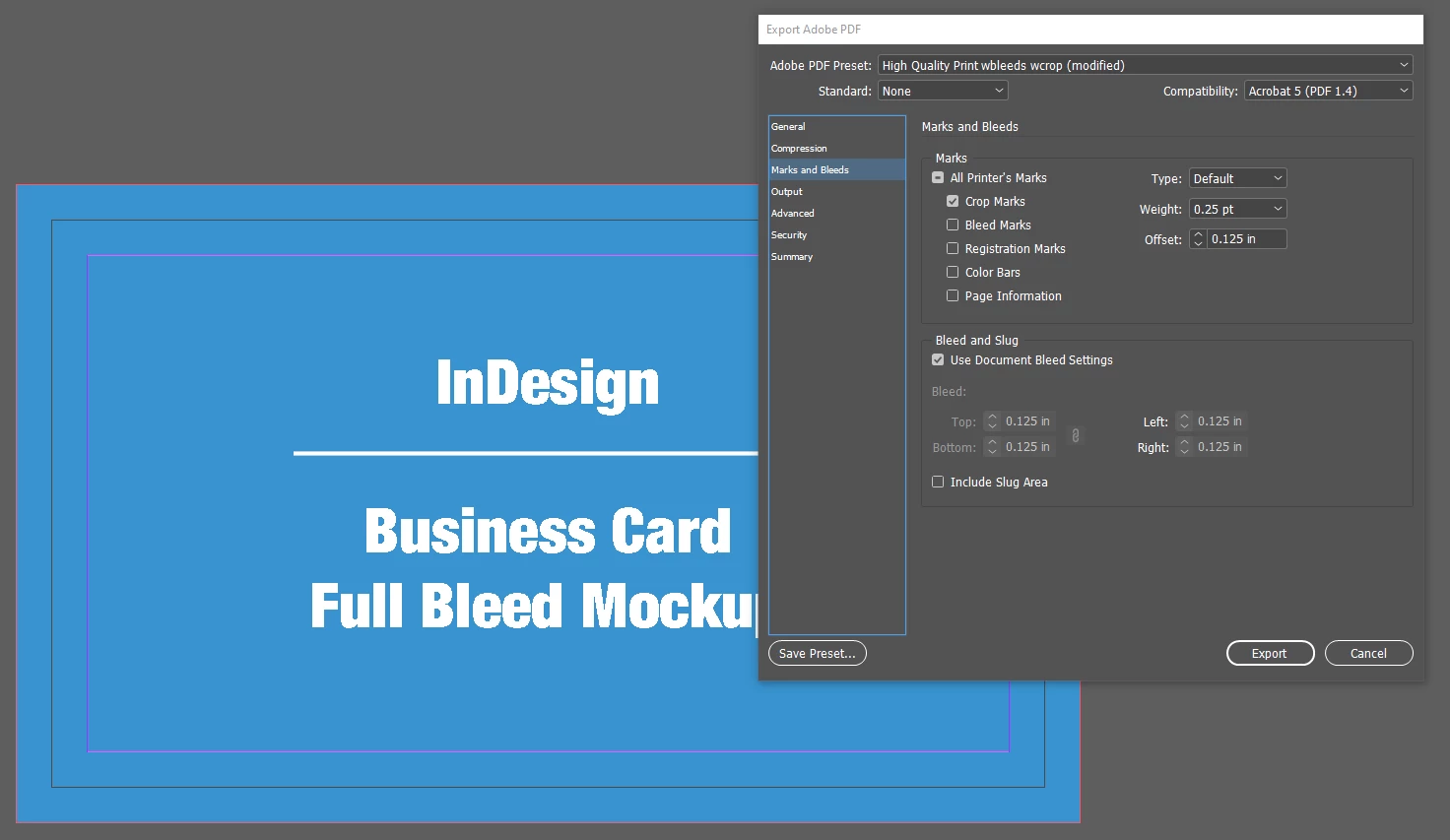The height and width of the screenshot is (840, 1450).
Task: Click the Export button
Action: (x=1270, y=654)
